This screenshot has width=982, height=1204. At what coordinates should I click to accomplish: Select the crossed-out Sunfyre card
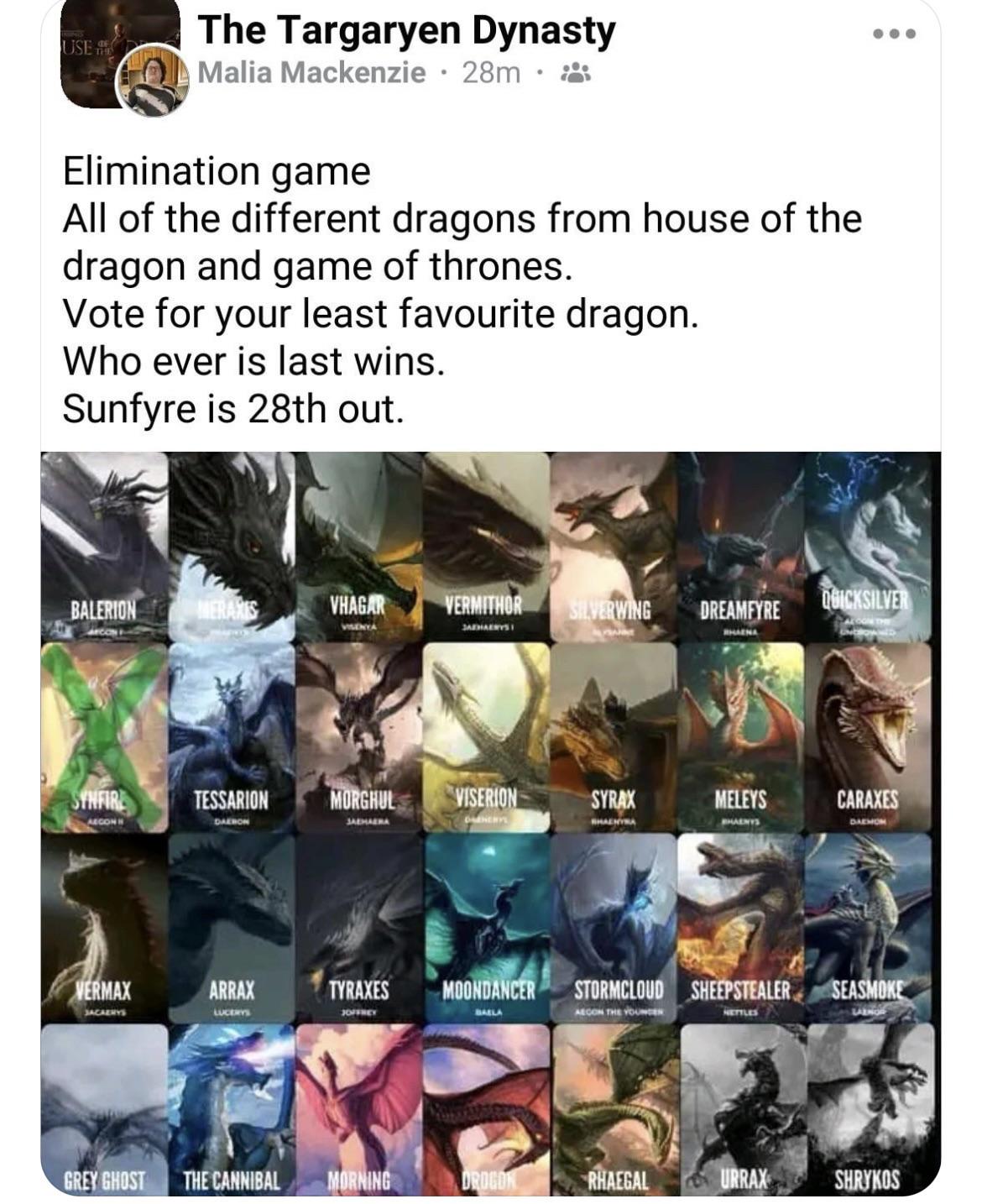coord(104,738)
